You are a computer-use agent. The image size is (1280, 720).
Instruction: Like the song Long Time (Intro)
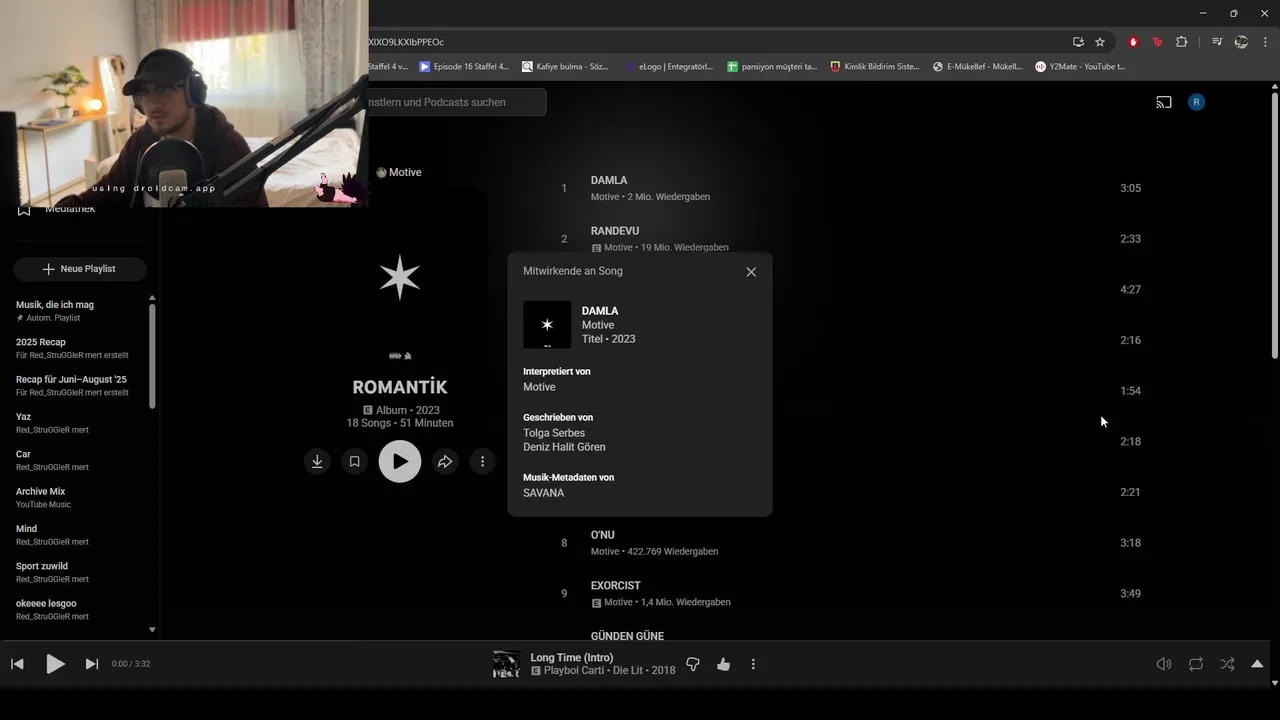click(723, 664)
